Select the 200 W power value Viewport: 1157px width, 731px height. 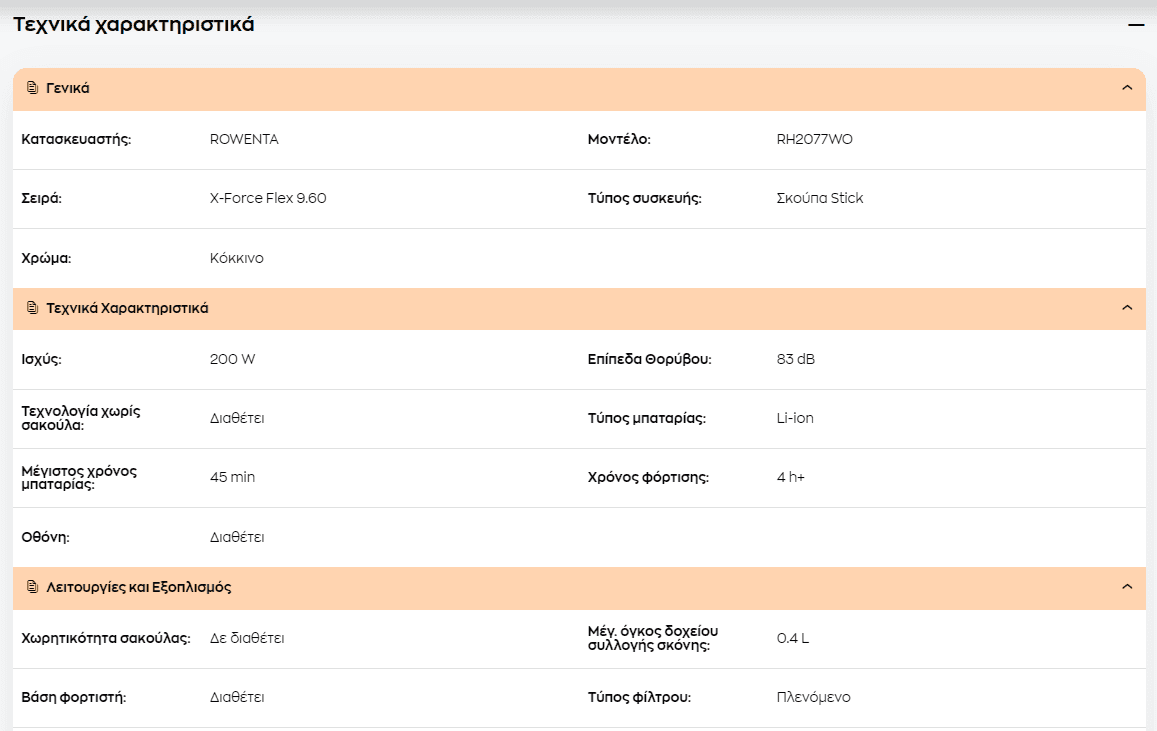(232, 359)
